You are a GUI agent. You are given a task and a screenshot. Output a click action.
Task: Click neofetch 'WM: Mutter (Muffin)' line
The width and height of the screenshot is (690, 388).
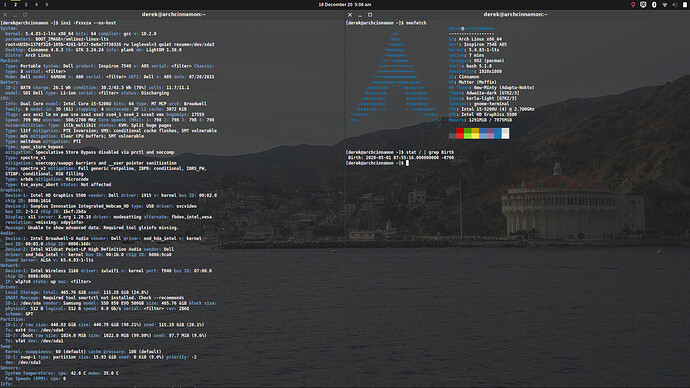tap(473, 82)
